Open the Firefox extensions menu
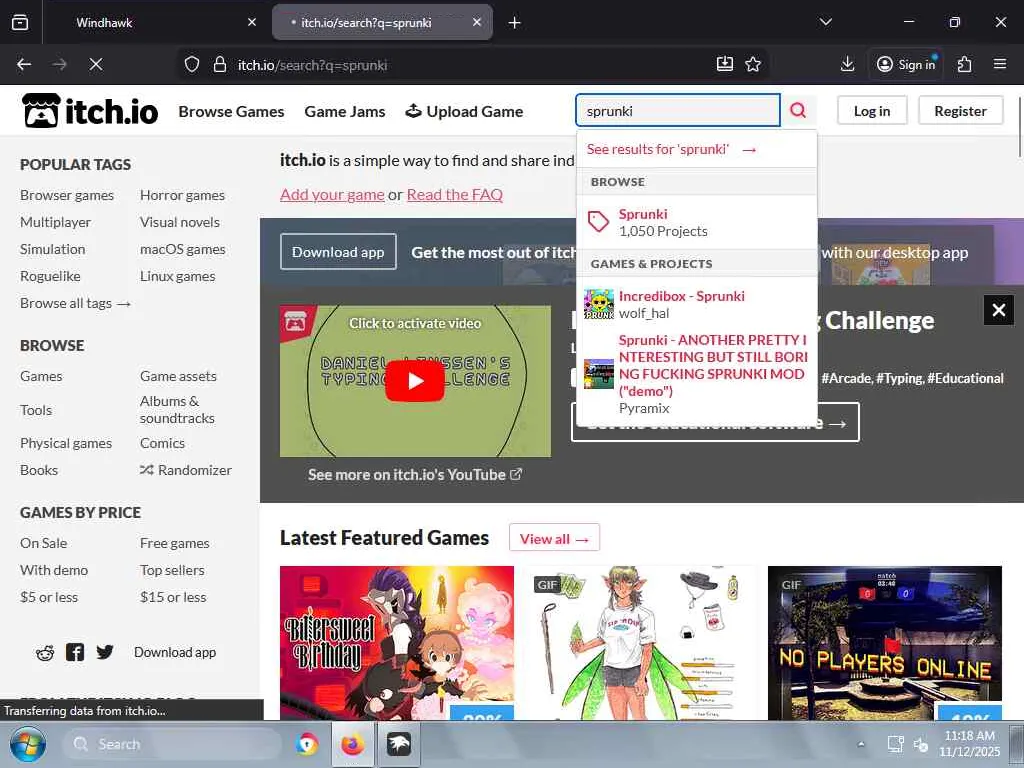Viewport: 1024px width, 768px height. 965,64
